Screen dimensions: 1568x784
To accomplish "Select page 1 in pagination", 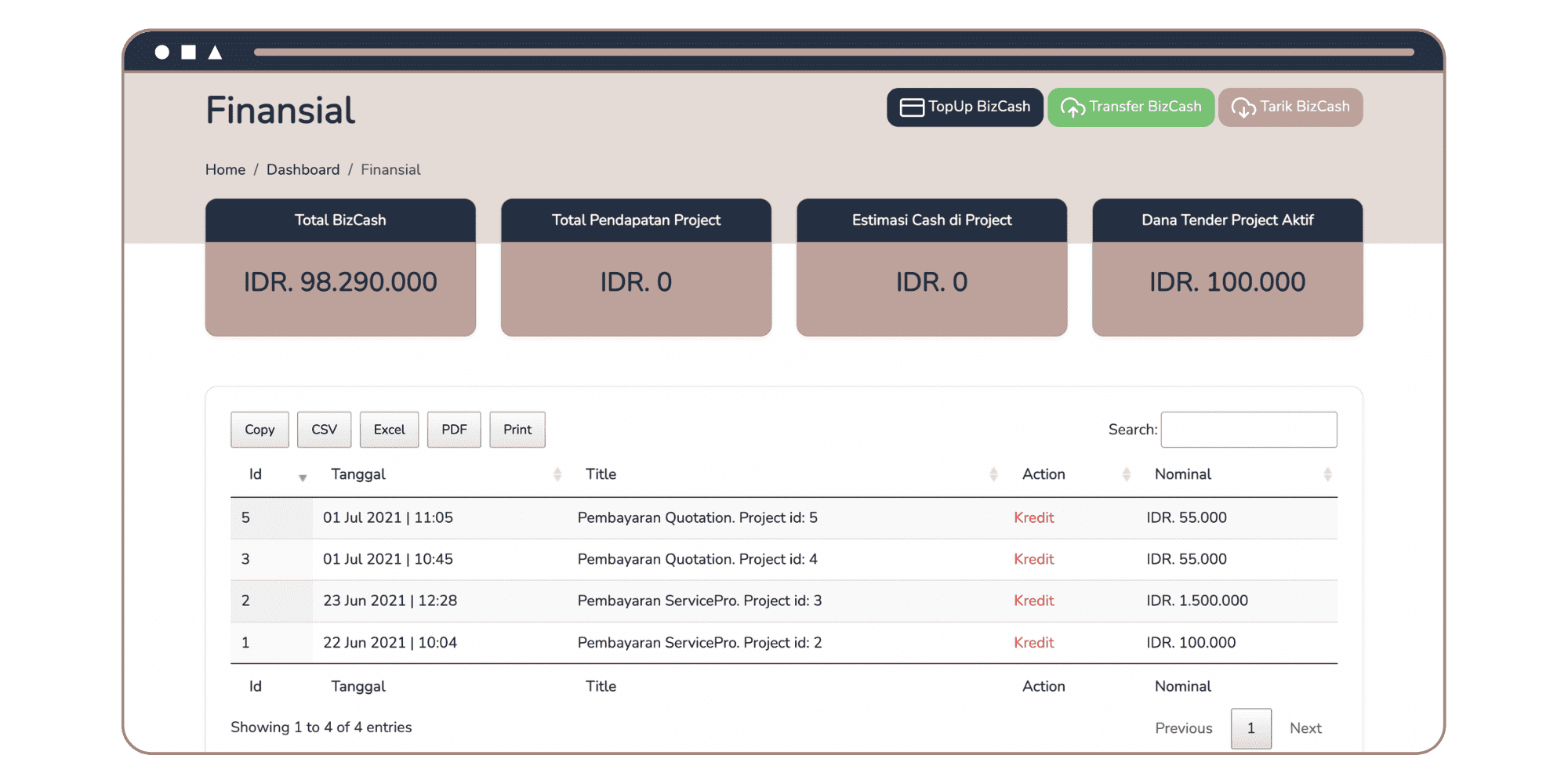I will point(1250,728).
